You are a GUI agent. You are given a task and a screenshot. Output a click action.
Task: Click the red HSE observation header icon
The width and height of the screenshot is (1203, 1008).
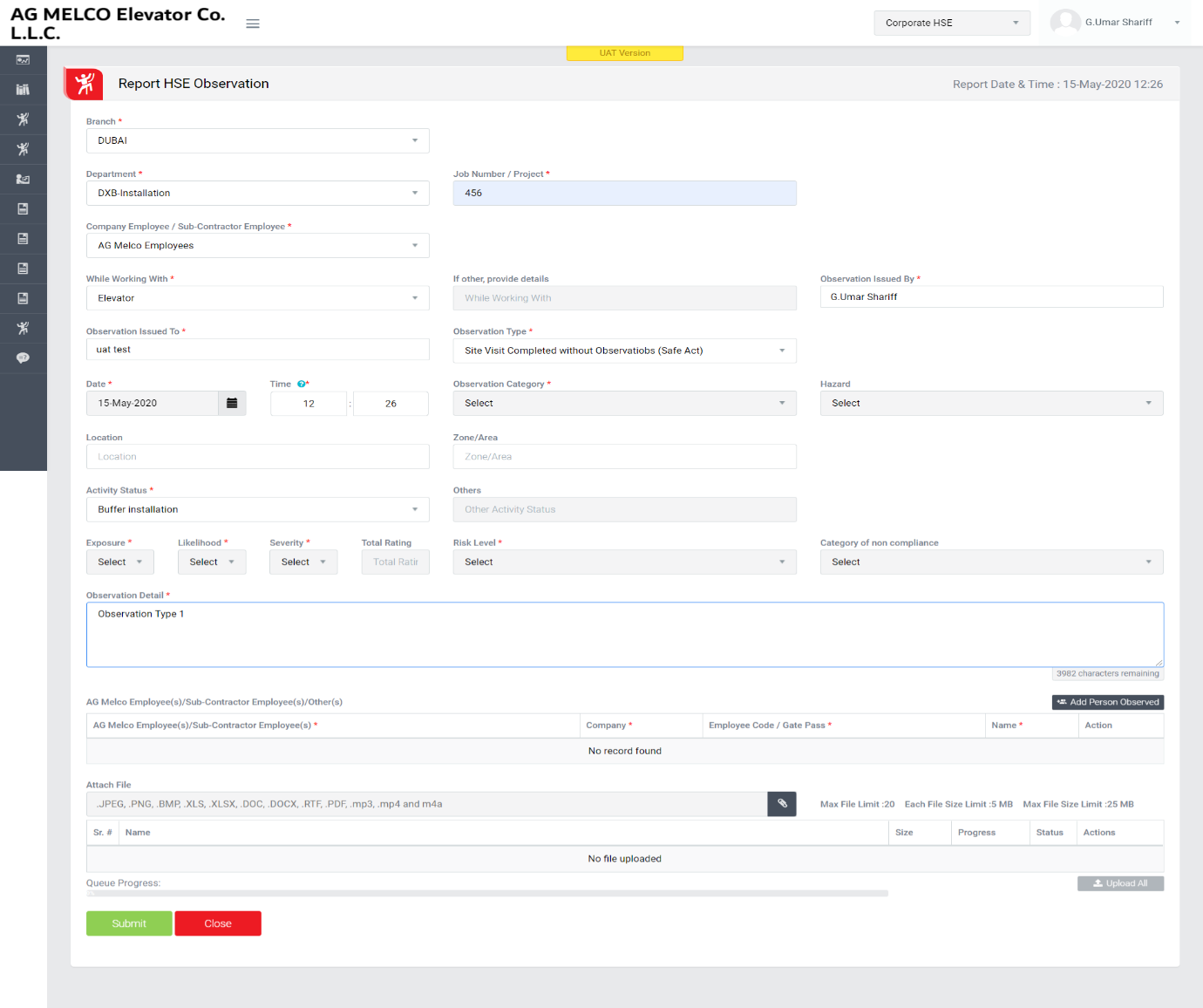pyautogui.click(x=84, y=84)
